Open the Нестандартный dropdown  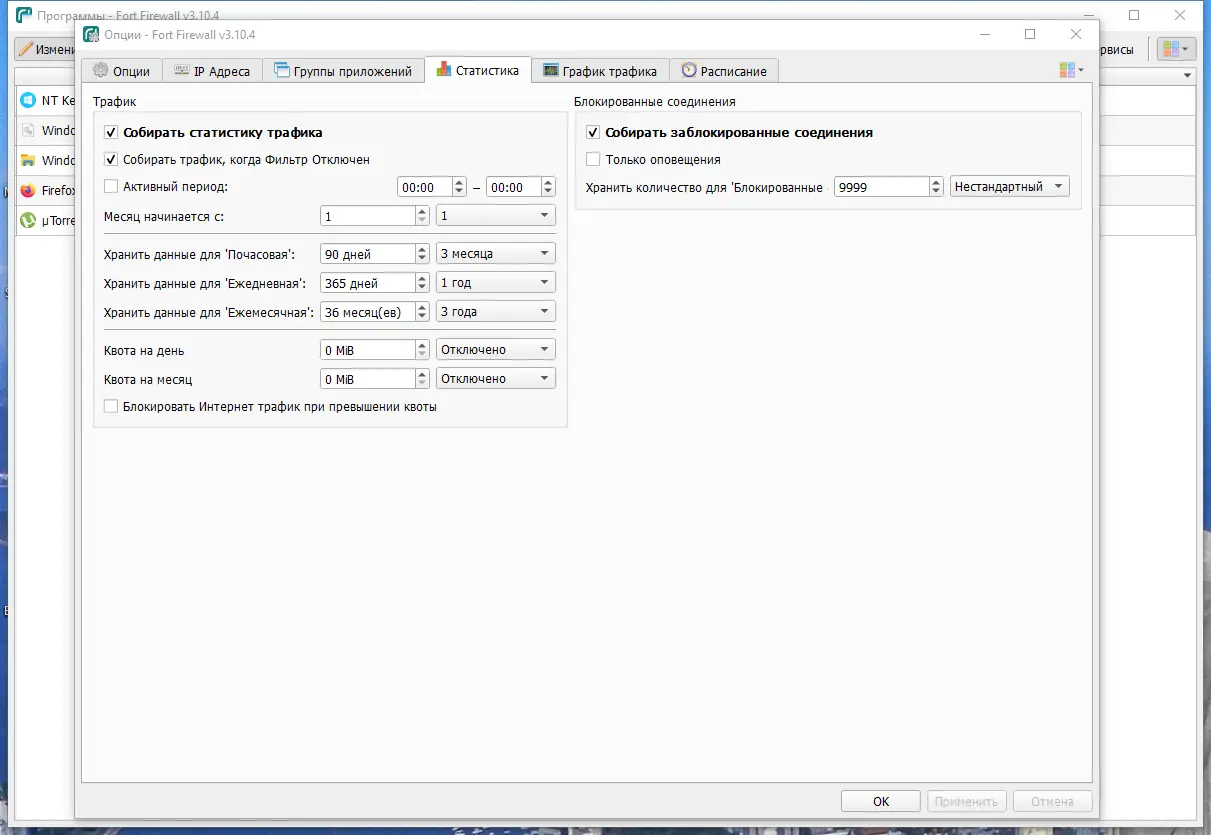click(x=1010, y=187)
